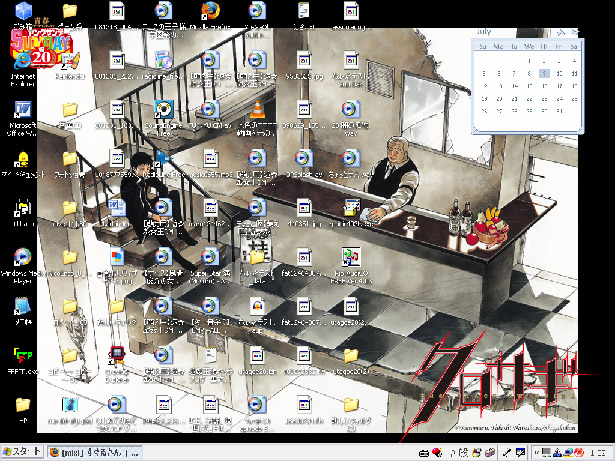Viewport: 615px width, 461px height.
Task: Select date 11 in the July calendar
Action: (x=574, y=73)
